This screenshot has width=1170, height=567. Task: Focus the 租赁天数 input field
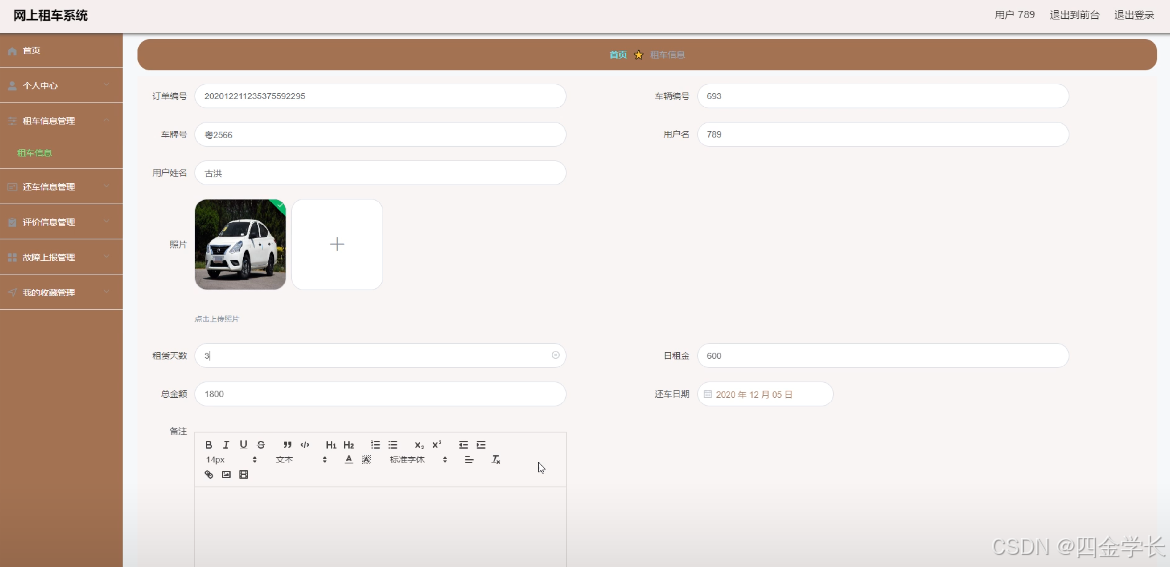point(381,355)
